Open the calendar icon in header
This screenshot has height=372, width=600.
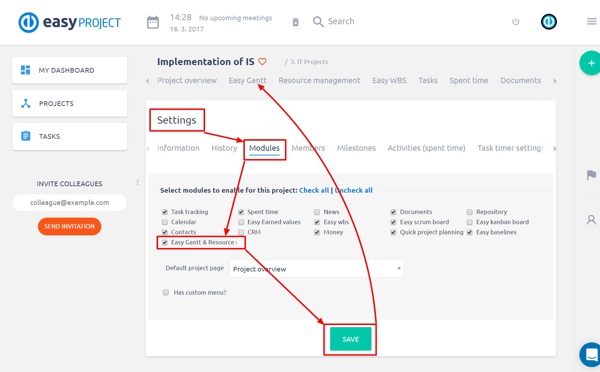[153, 22]
